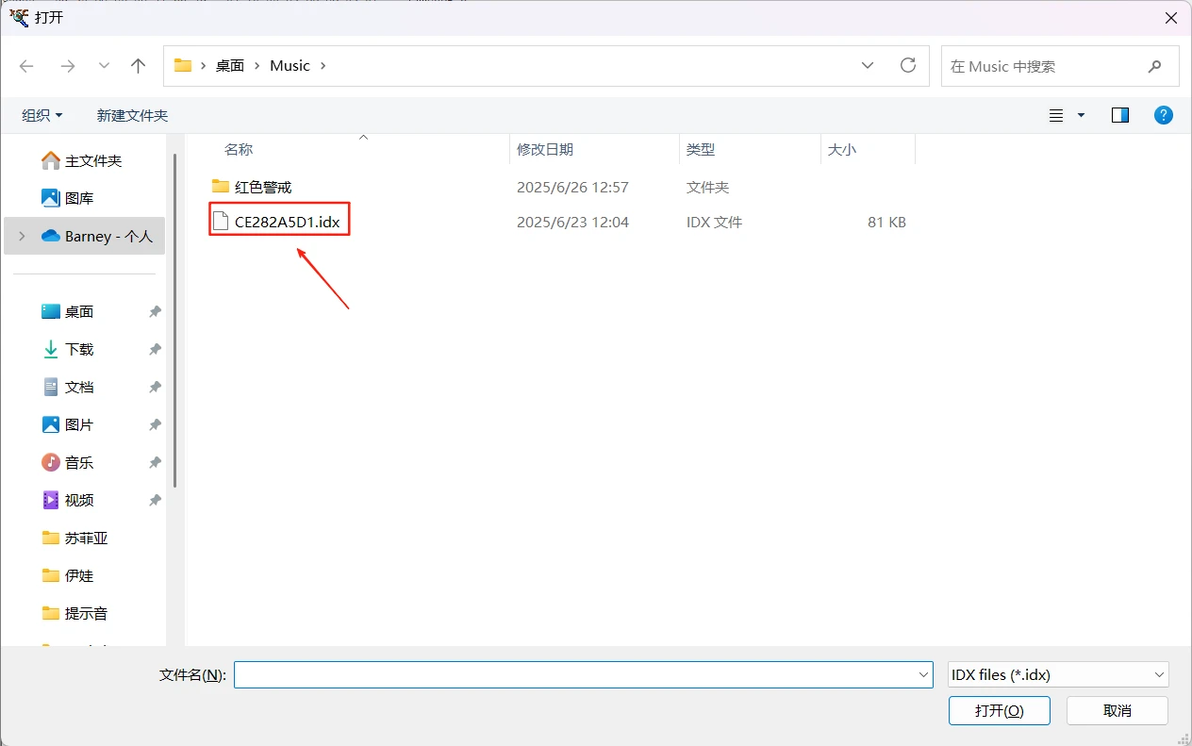Click the 打开(O) button
Viewport: 1192px width, 746px height.
pos(999,710)
